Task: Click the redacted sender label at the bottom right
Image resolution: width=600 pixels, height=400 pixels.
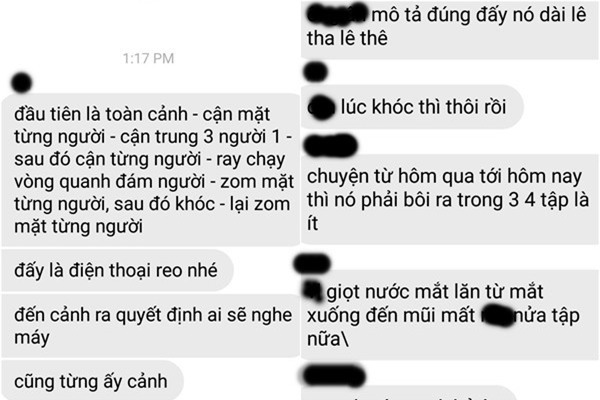Action: 333,376
